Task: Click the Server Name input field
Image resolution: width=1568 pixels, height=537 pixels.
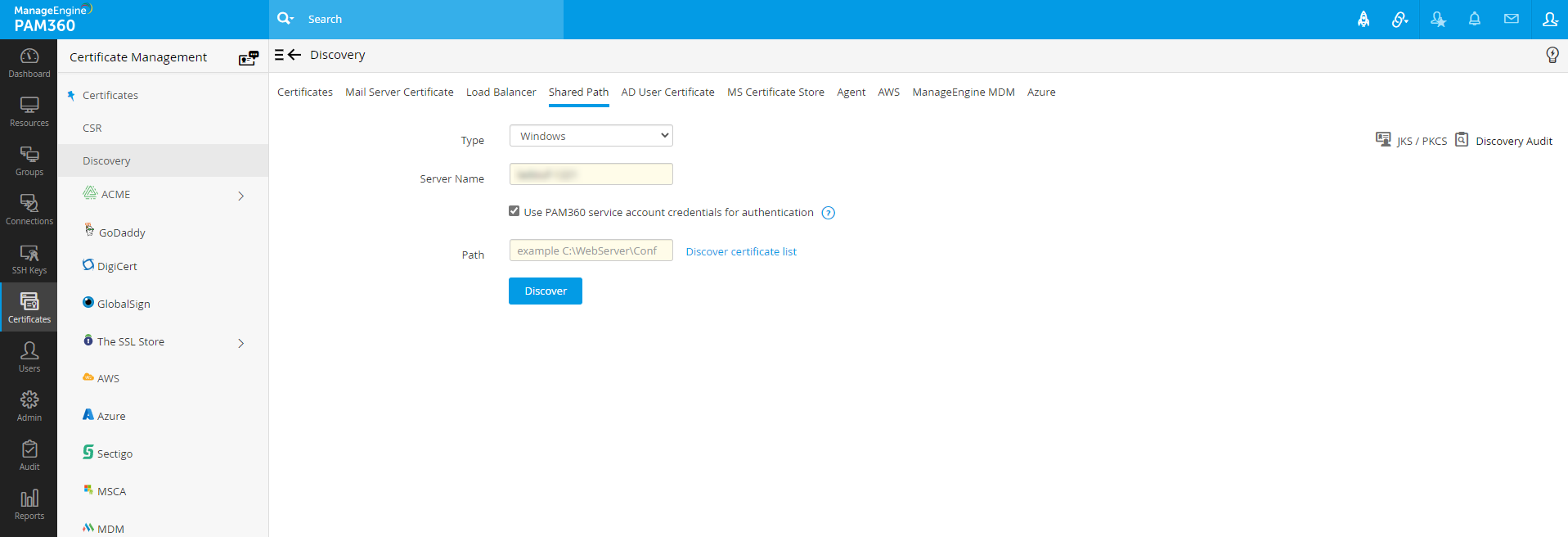Action: (591, 174)
